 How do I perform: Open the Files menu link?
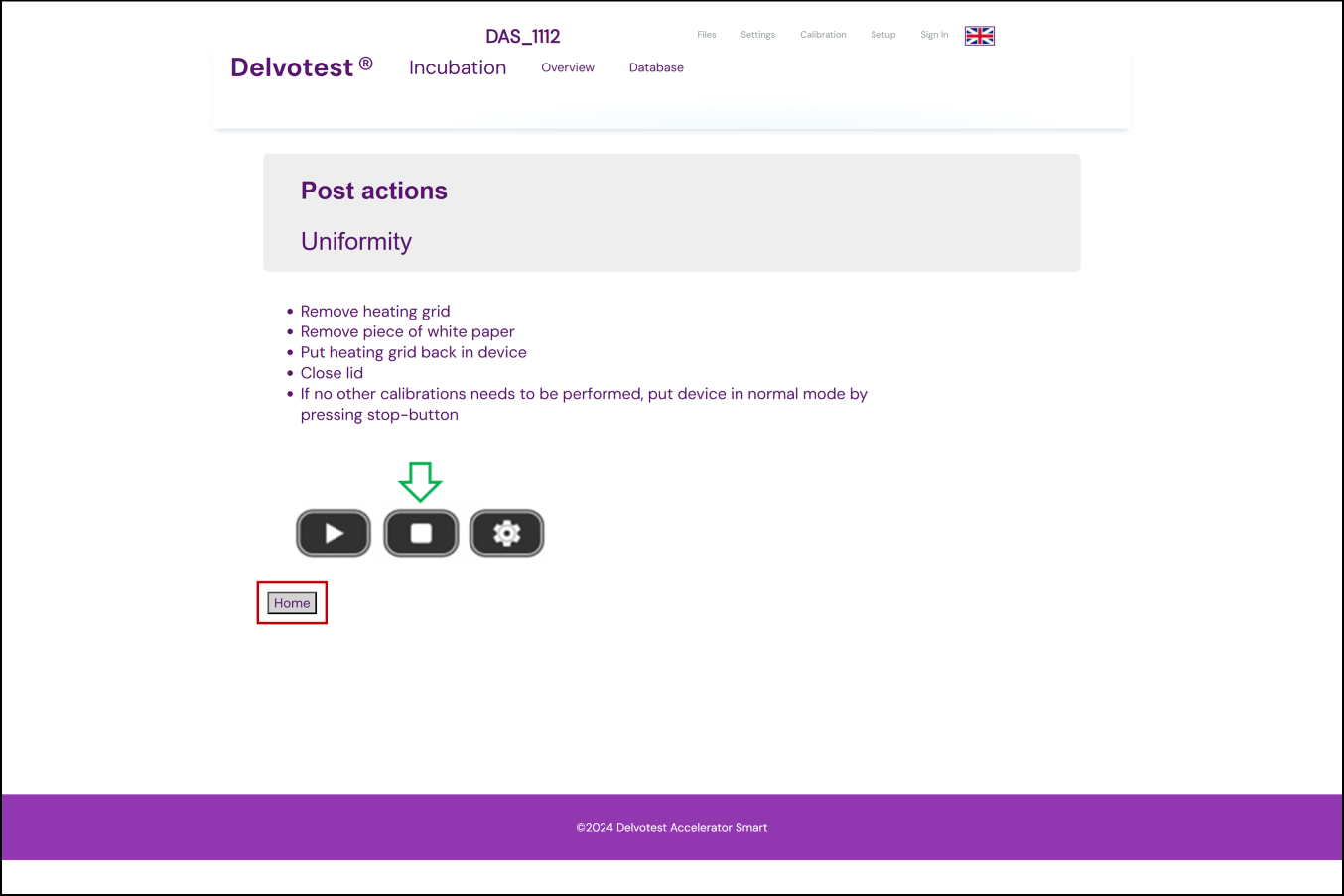(706, 35)
